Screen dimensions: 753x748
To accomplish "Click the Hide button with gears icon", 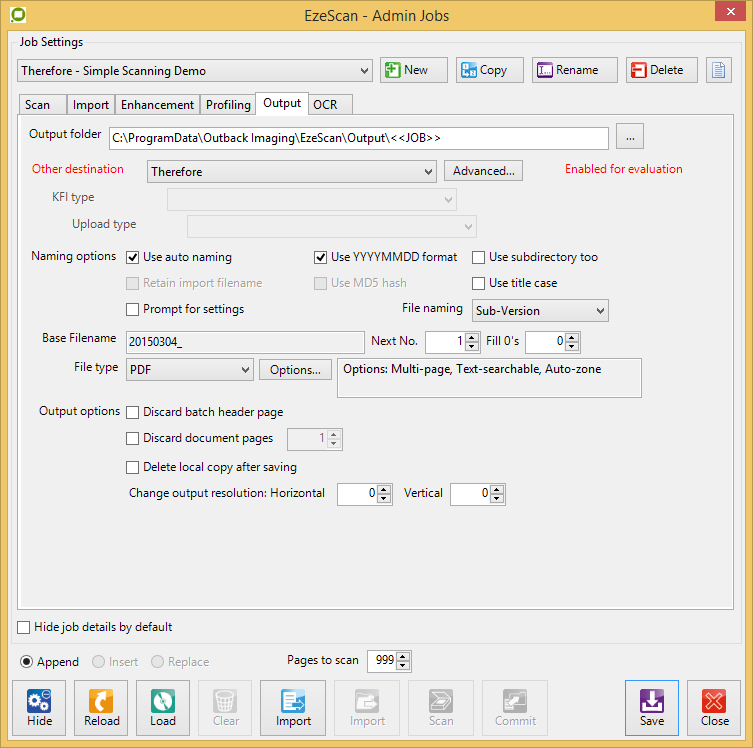I will point(40,708).
